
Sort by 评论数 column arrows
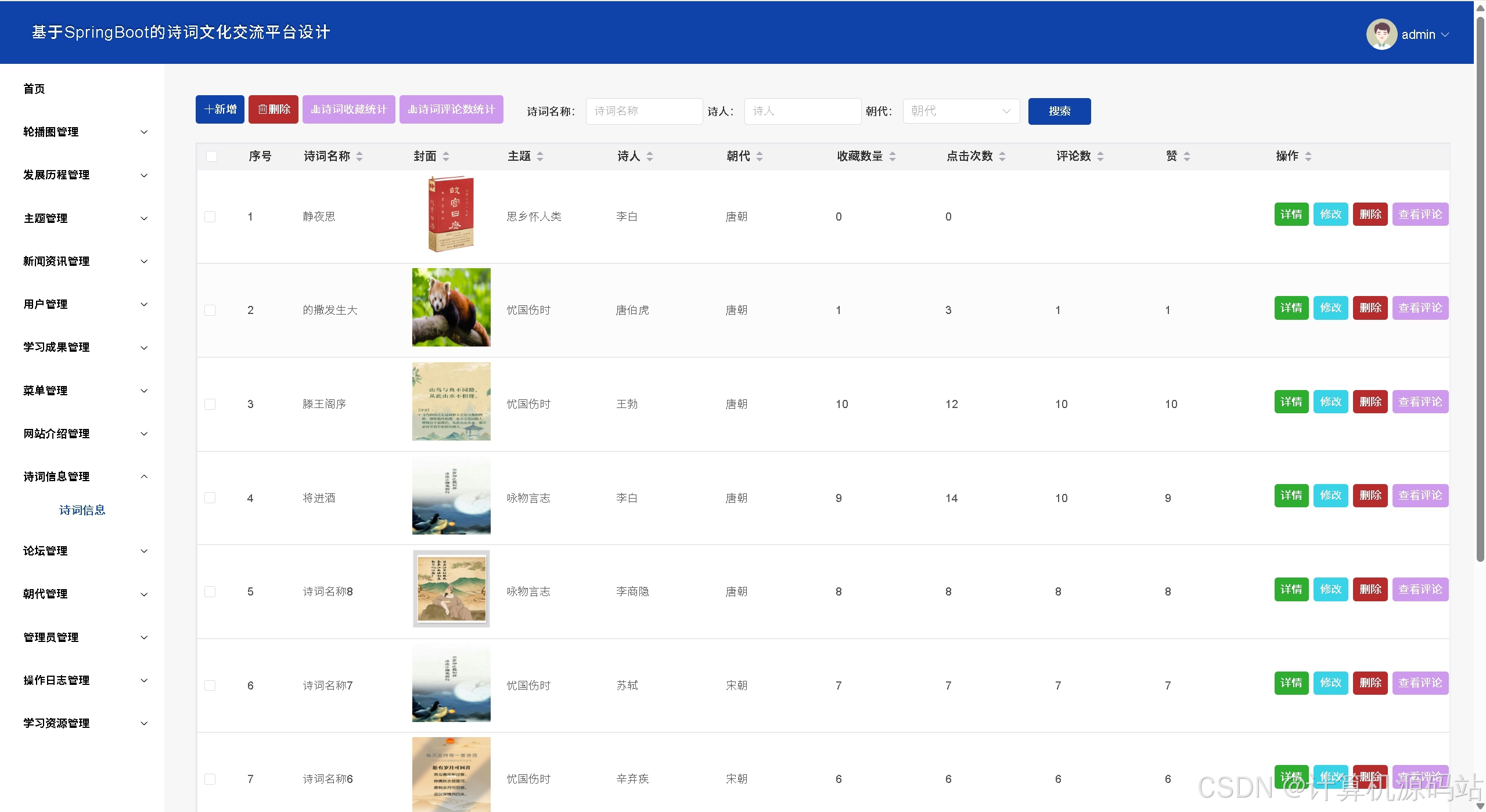[1100, 157]
